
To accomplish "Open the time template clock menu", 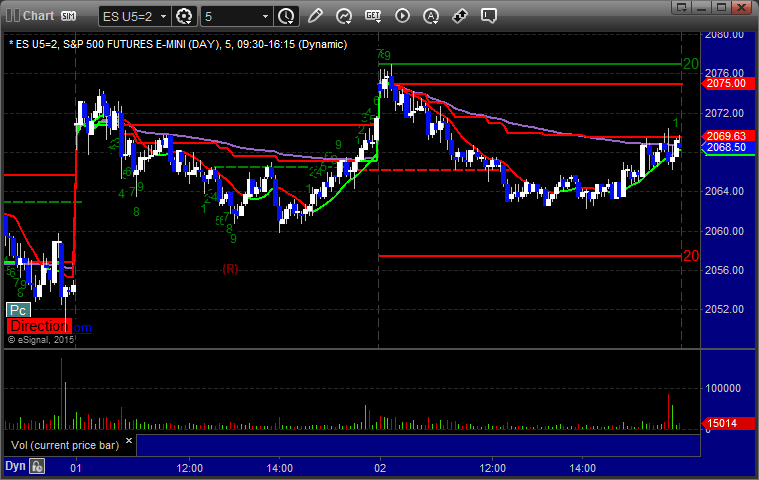I will [286, 16].
